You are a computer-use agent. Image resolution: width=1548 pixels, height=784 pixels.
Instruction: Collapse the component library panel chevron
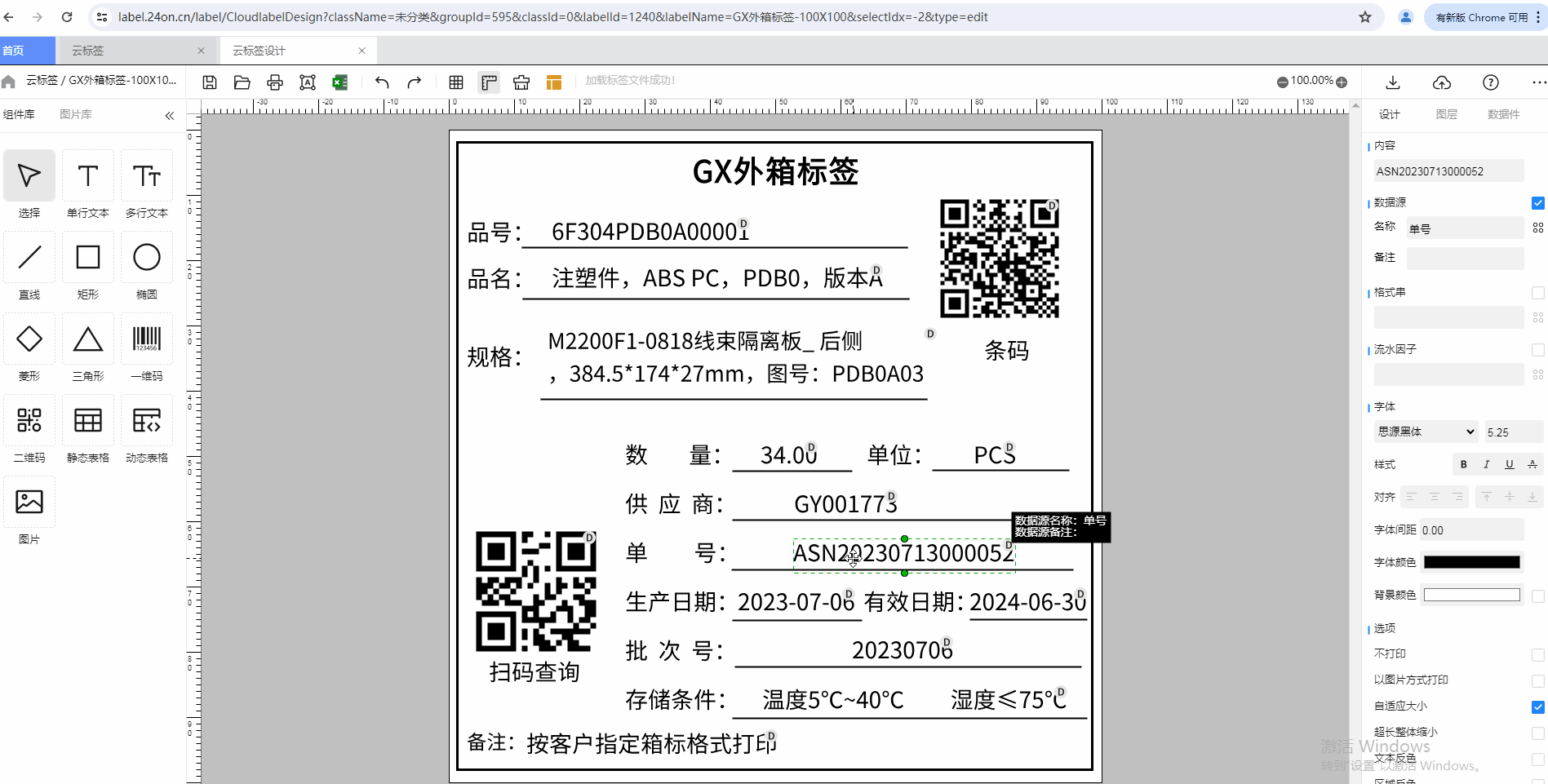tap(170, 115)
